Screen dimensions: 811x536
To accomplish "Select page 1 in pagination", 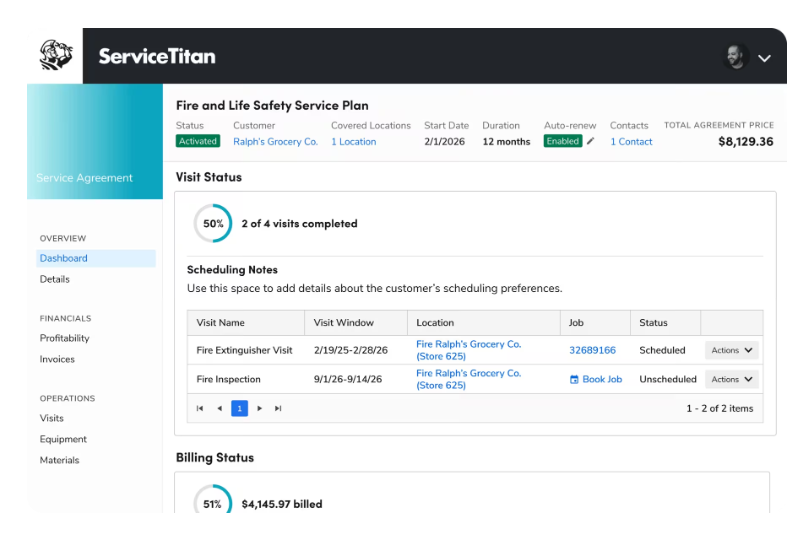I will coord(239,408).
